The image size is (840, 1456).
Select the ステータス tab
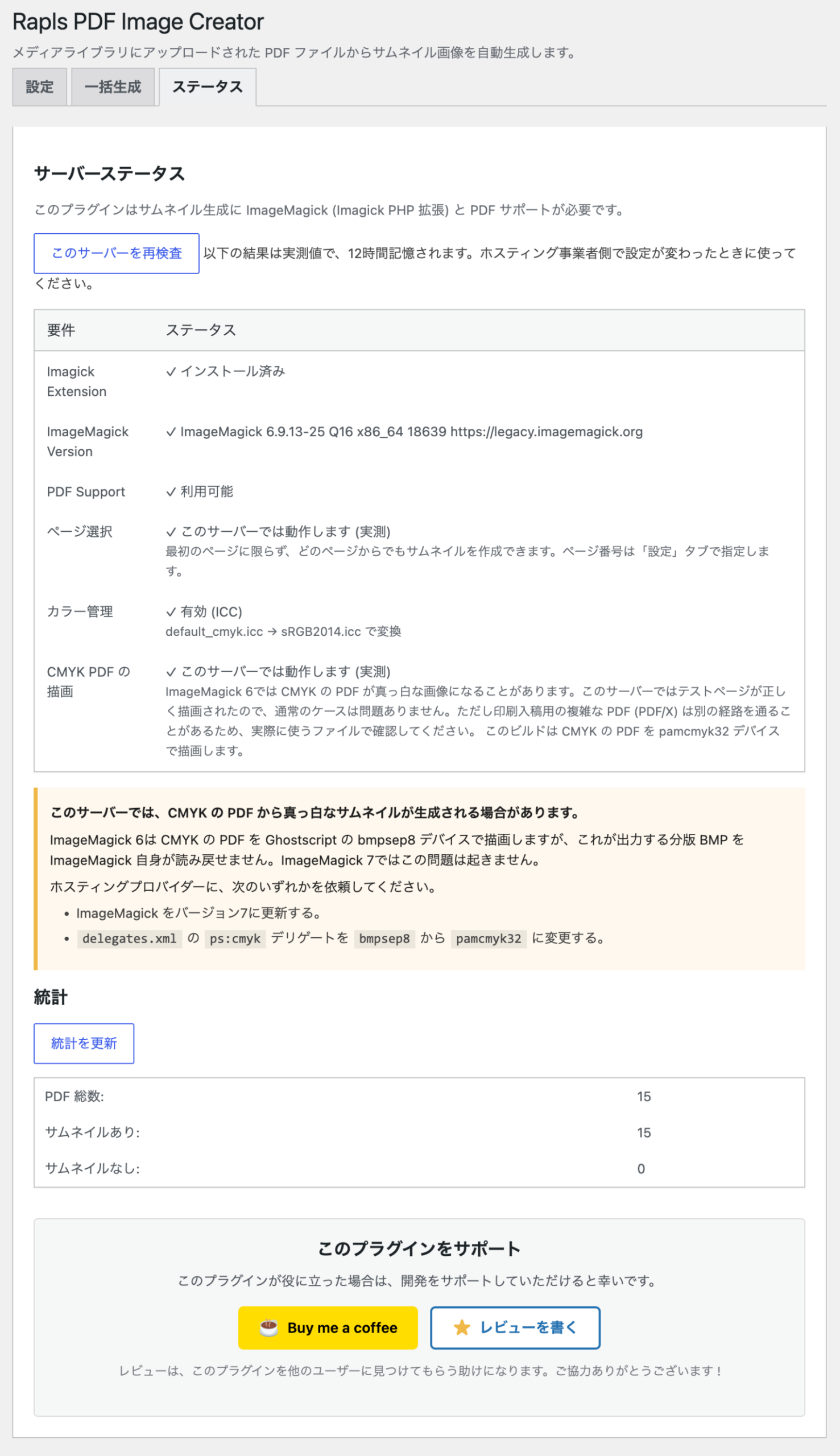coord(208,87)
